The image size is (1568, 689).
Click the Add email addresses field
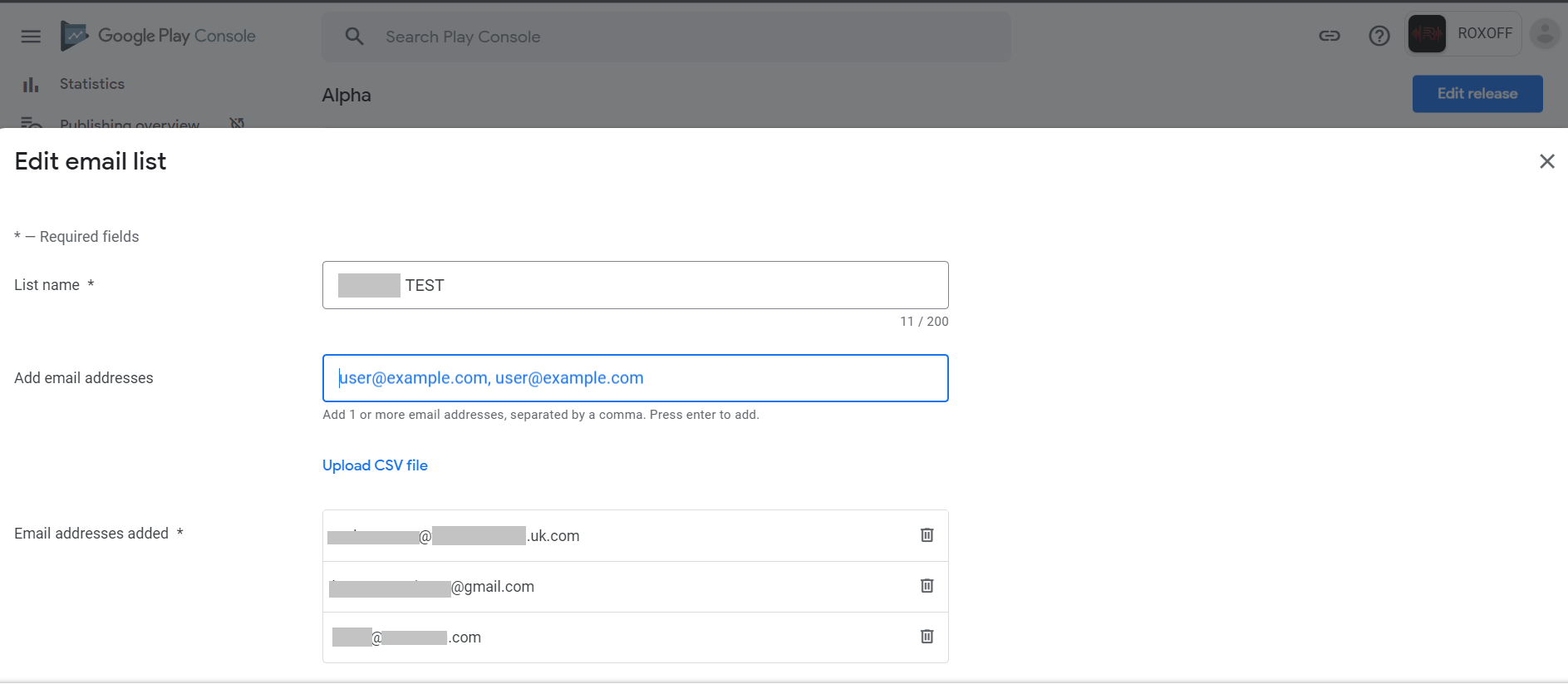tap(635, 378)
